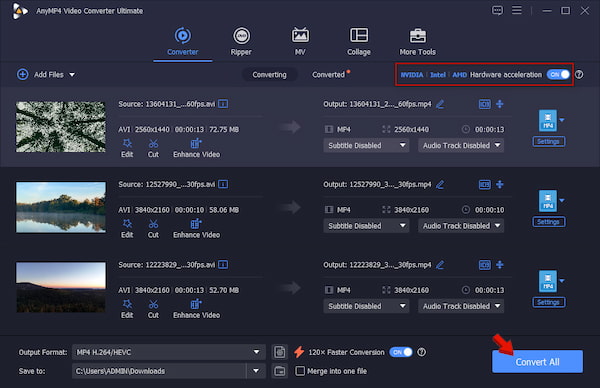Click the Save to path field
The image size is (600, 388).
tap(159, 371)
